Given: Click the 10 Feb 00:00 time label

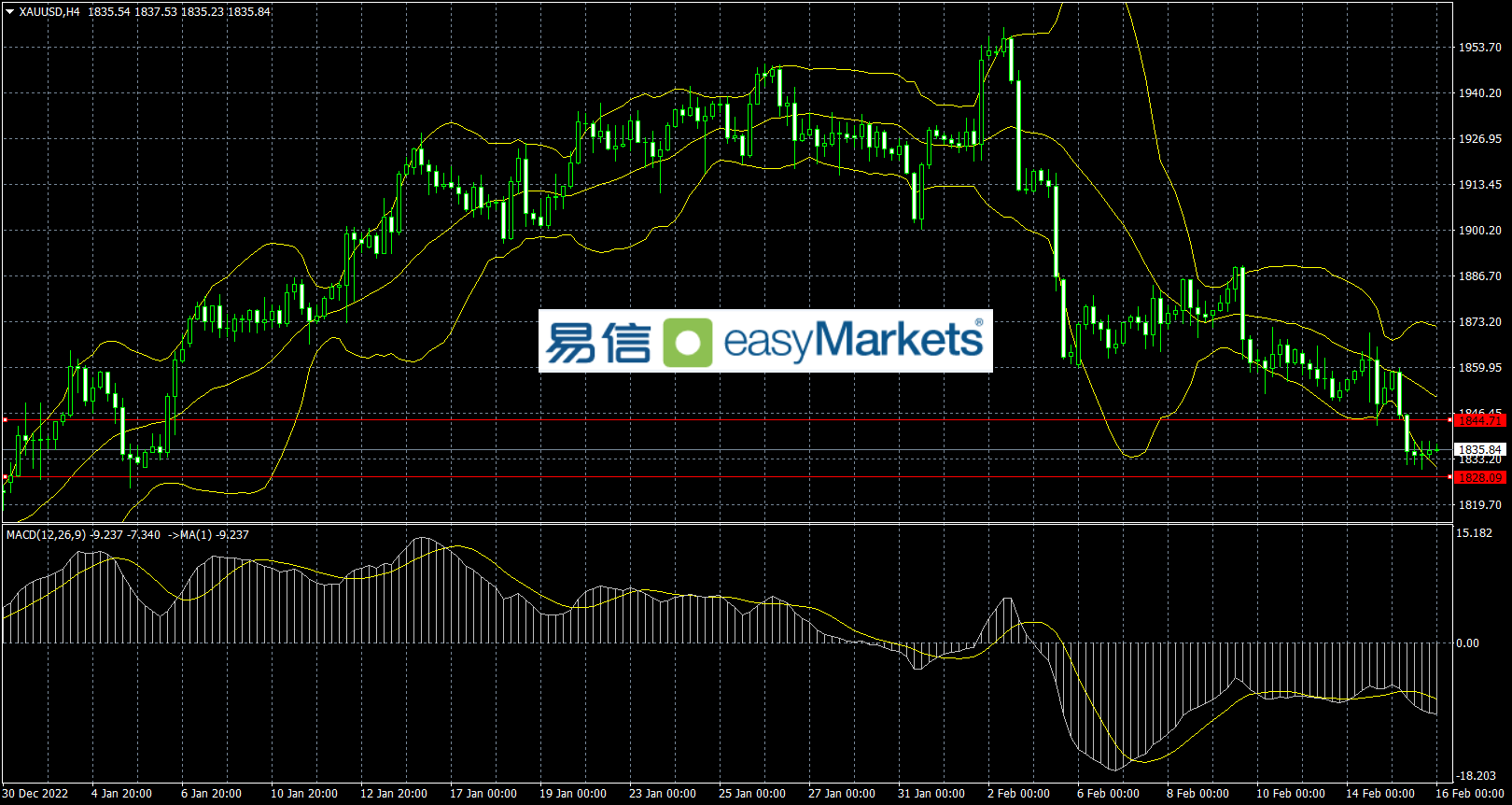Looking at the screenshot, I should coord(1291,794).
